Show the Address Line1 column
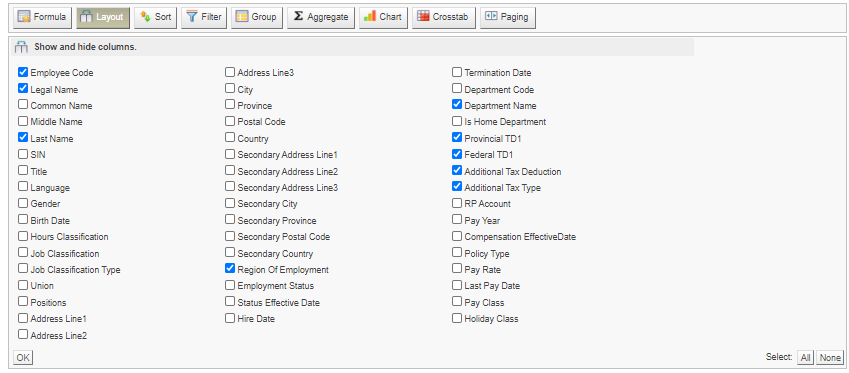This screenshot has height=373, width=849. (x=23, y=318)
